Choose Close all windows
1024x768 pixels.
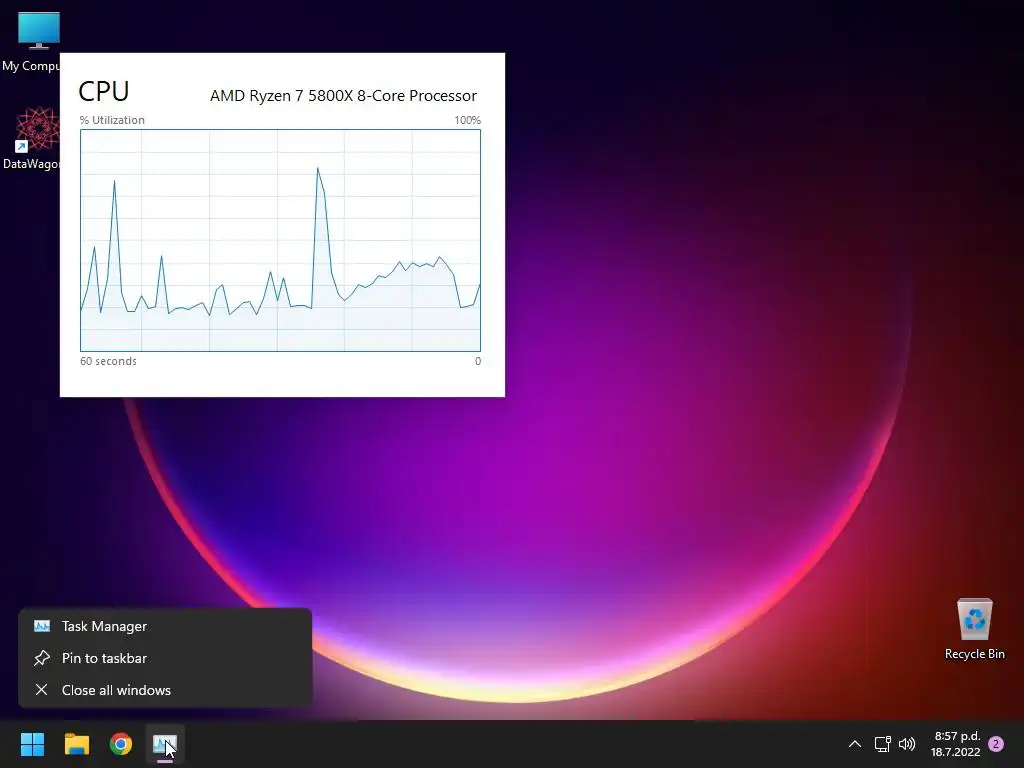point(165,690)
